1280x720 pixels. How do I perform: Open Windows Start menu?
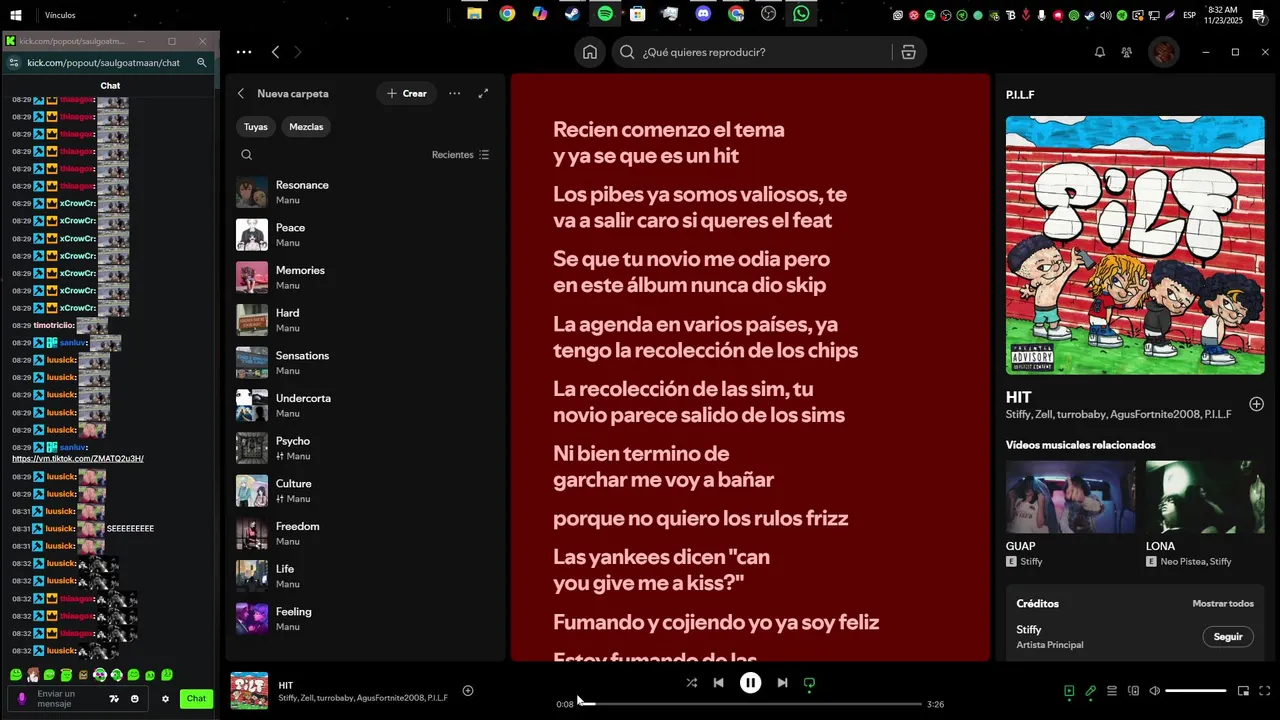[16, 15]
